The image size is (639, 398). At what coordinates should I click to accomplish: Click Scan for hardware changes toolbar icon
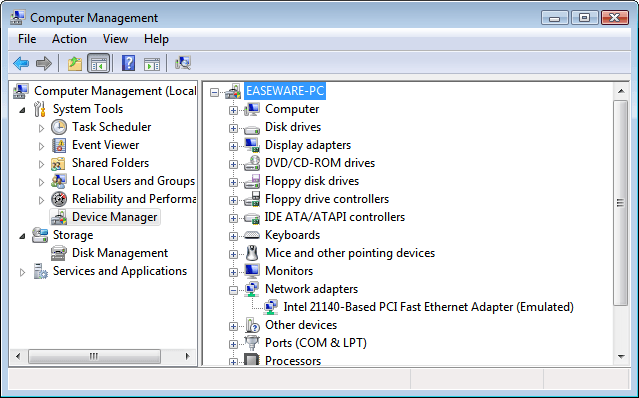(183, 63)
